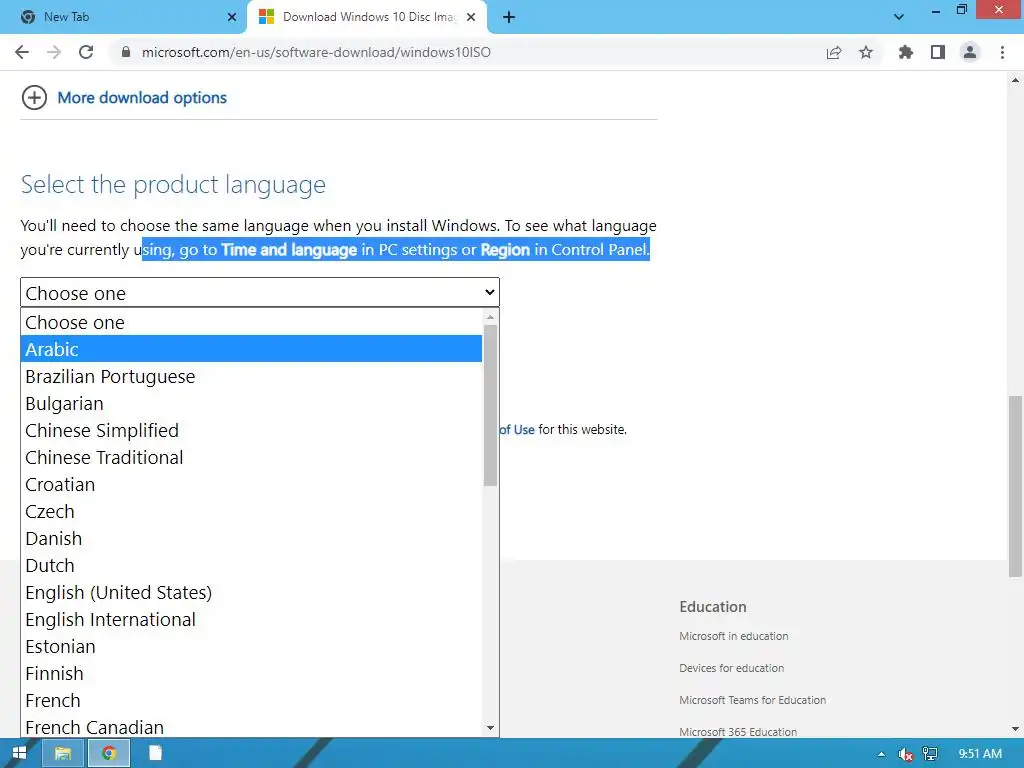This screenshot has height=768, width=1024.
Task: Close the New Tab tab
Action: 232,17
